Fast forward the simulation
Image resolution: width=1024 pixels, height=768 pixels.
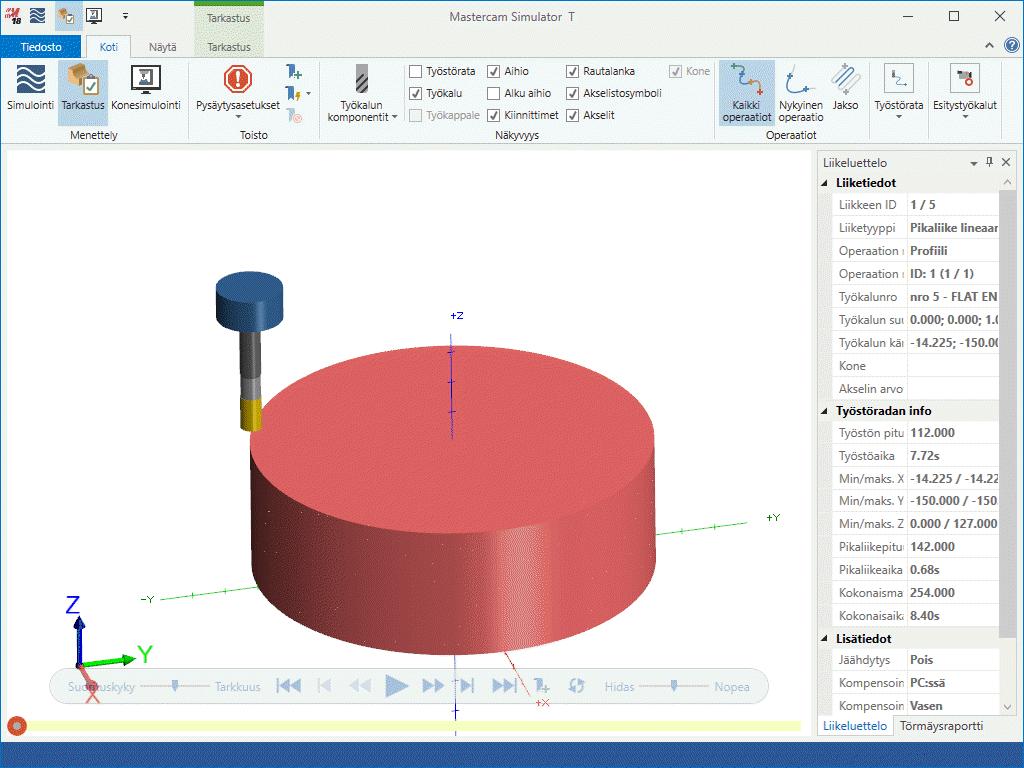click(x=433, y=686)
